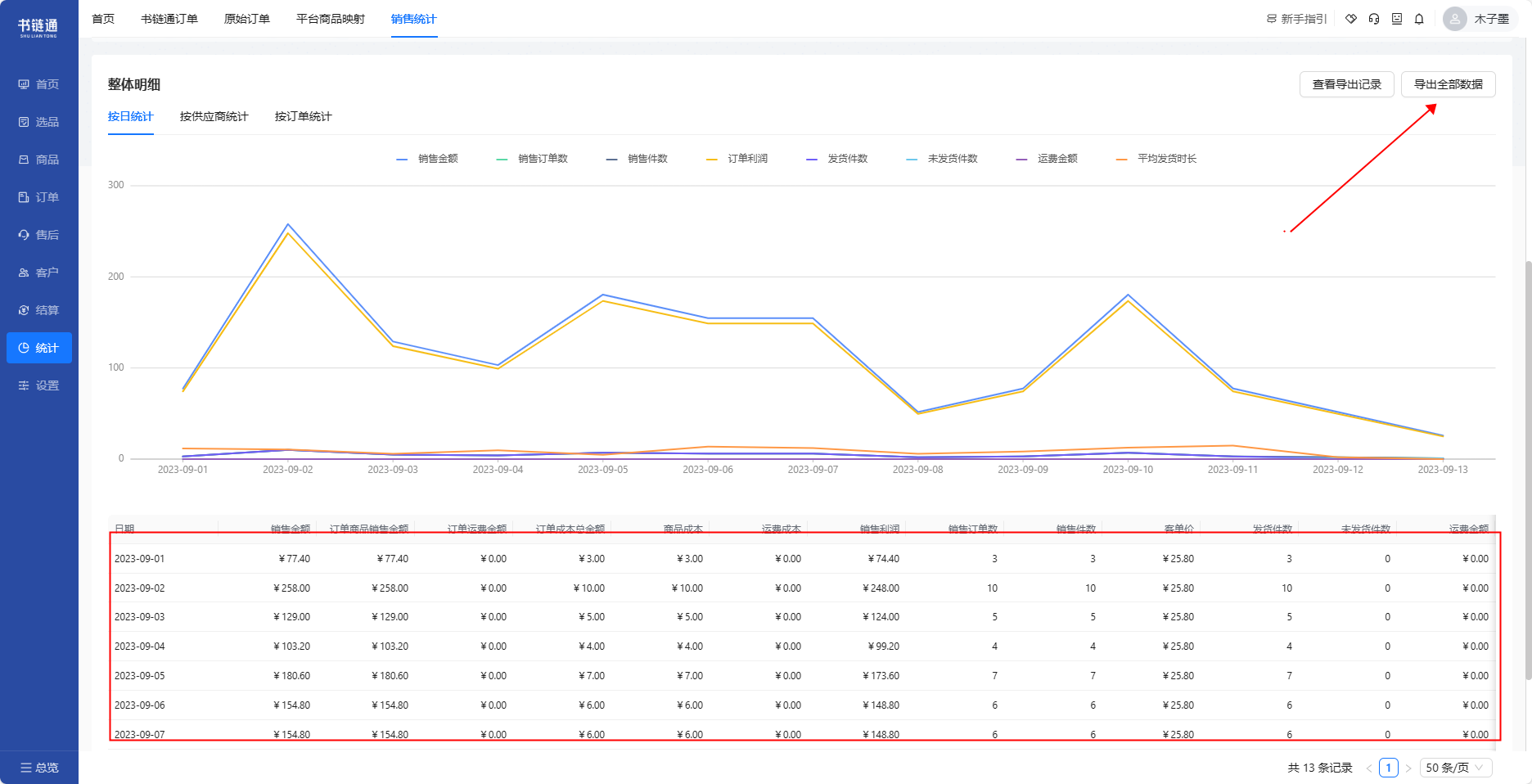Click the 导出全部数据 button

[x=1449, y=84]
